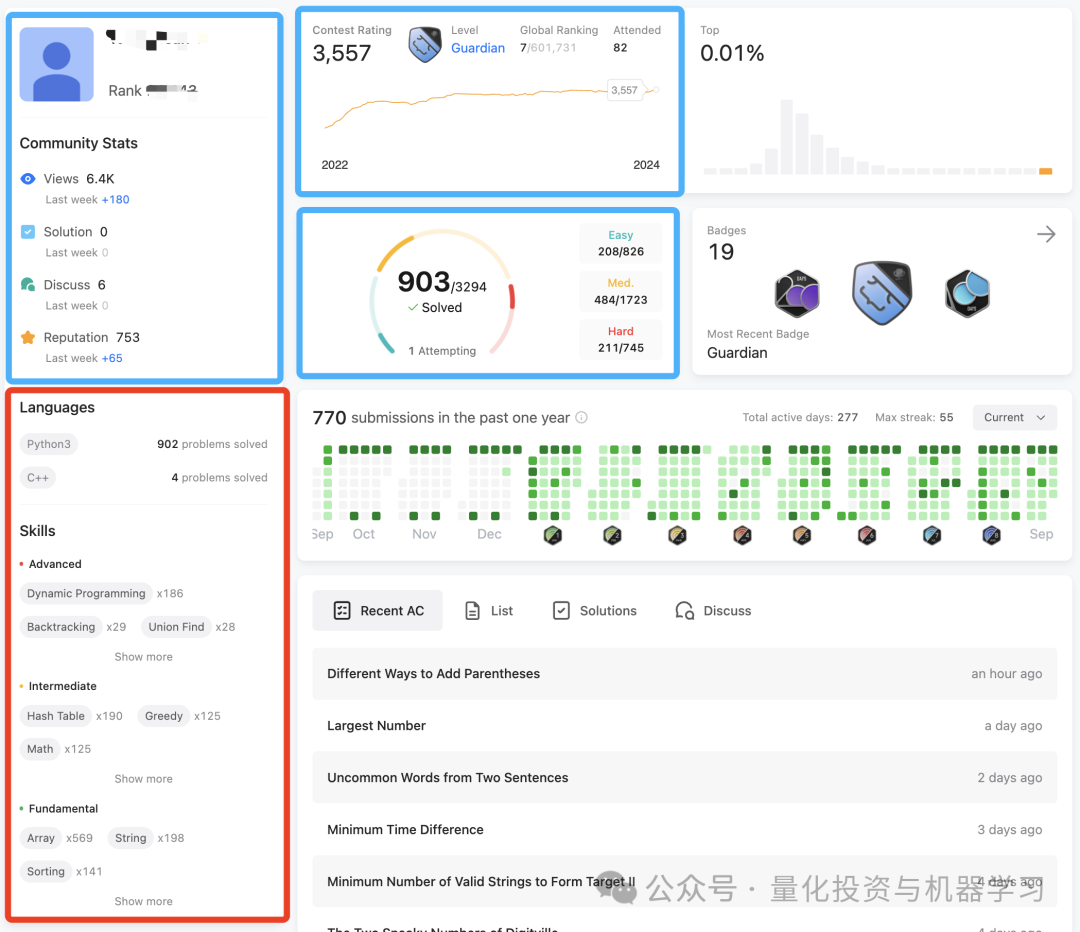The image size is (1080, 932).
Task: Click the monthly badge numbered 8
Action: [x=991, y=535]
